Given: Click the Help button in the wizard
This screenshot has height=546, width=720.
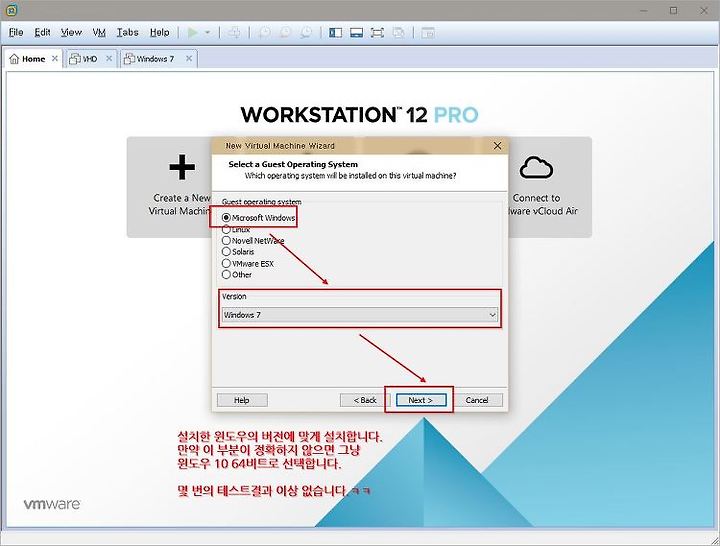Looking at the screenshot, I should coord(242,400).
